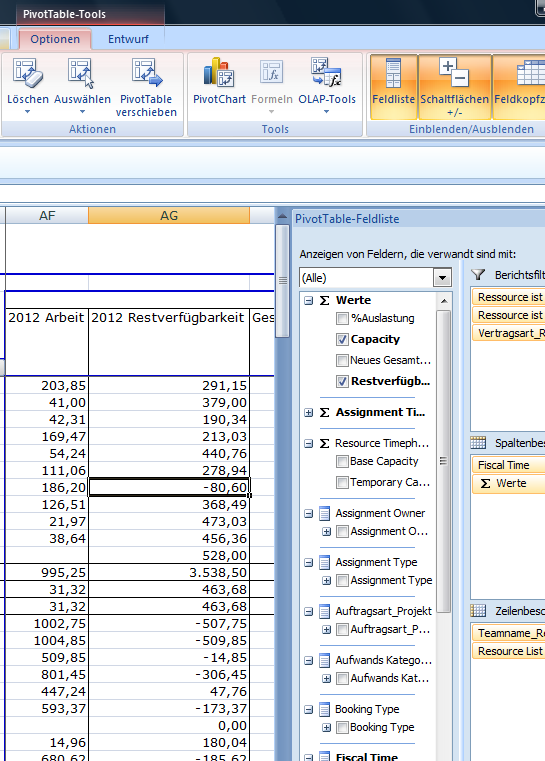Check the Assignment O... field
545x761 pixels.
(342, 531)
